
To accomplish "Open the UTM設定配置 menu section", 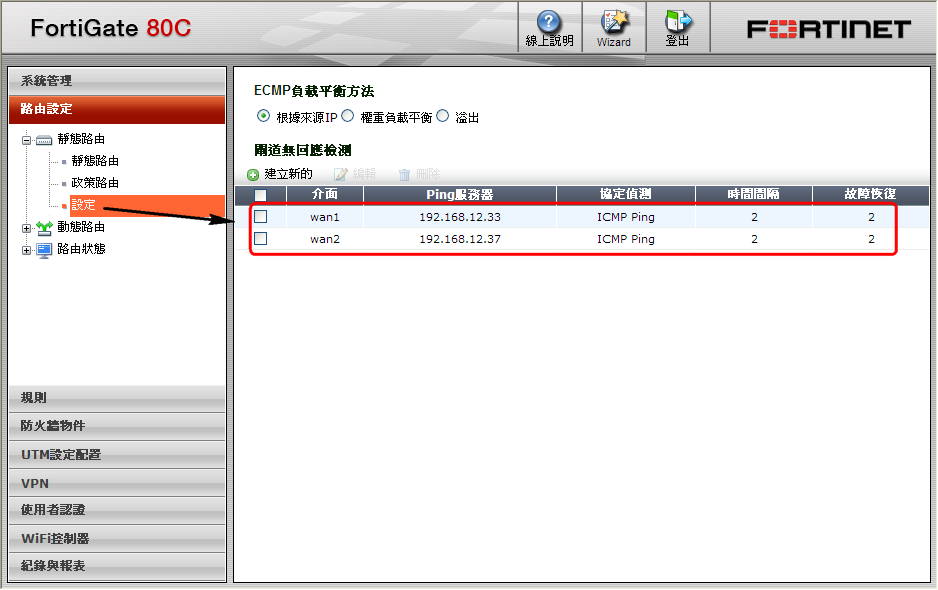I will coord(117,455).
